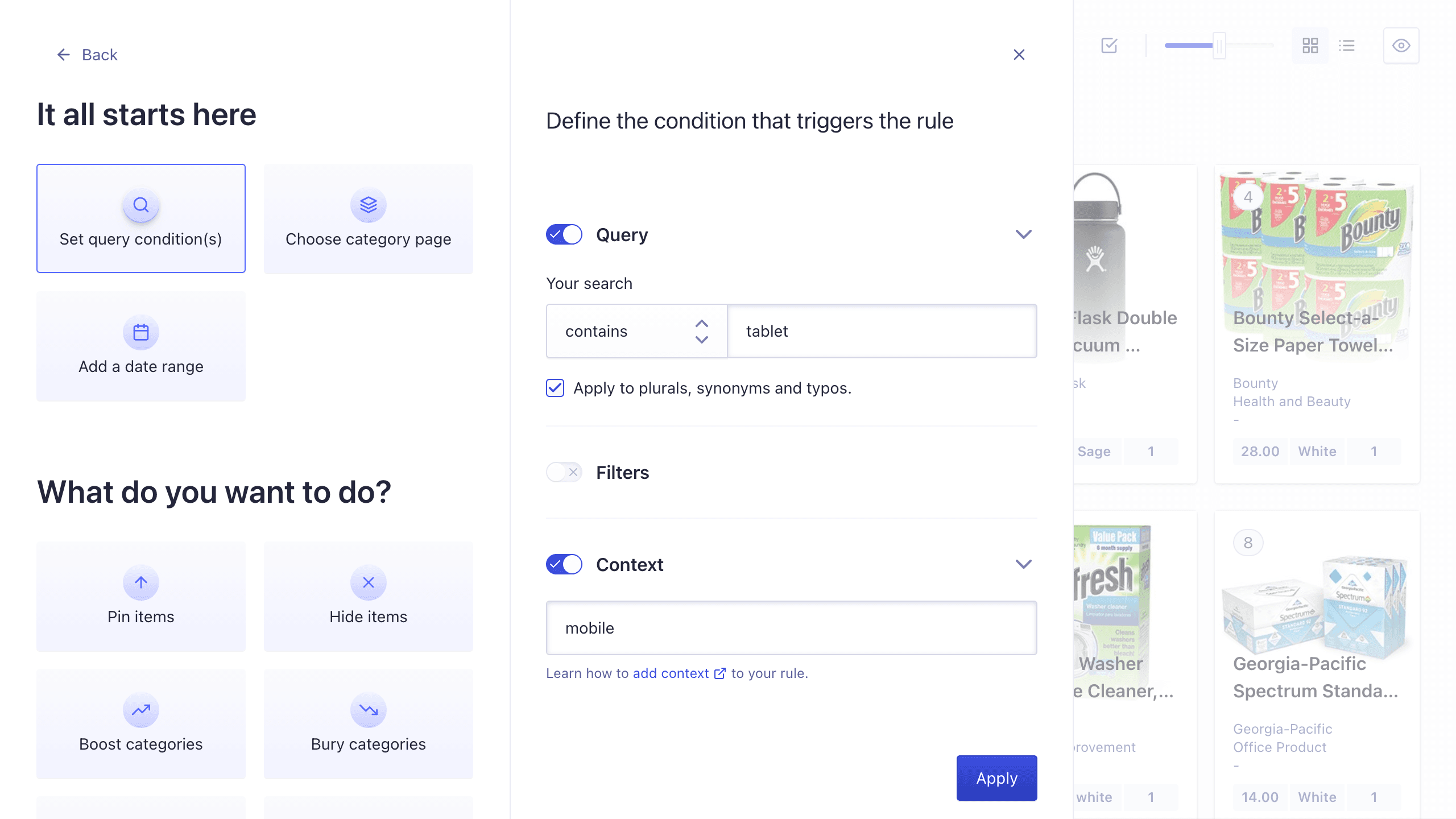This screenshot has height=819, width=1456.
Task: Click the Set query condition(s) option
Action: point(140,218)
